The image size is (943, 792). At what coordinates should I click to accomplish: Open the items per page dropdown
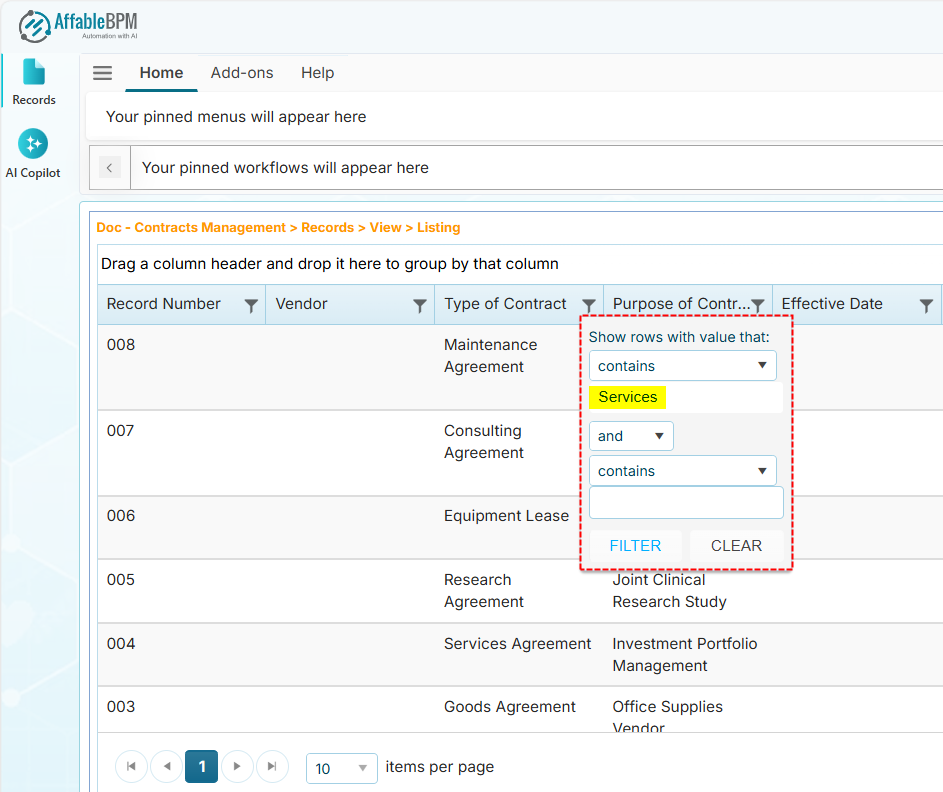341,768
